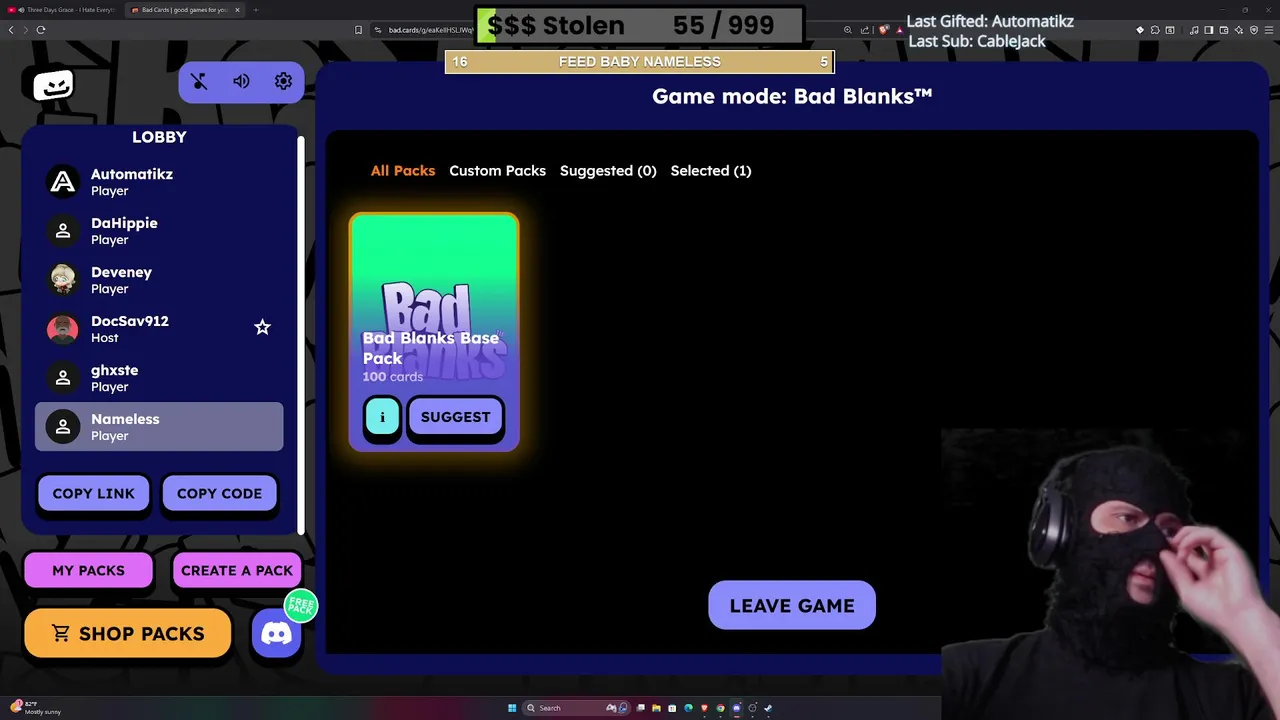
Task: Open the Selected (1) tab
Action: click(x=711, y=171)
